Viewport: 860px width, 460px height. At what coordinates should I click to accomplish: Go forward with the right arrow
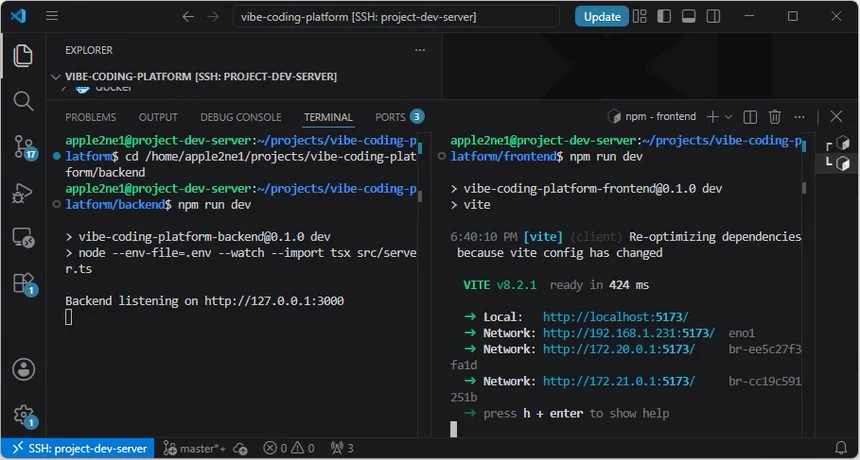tap(213, 16)
